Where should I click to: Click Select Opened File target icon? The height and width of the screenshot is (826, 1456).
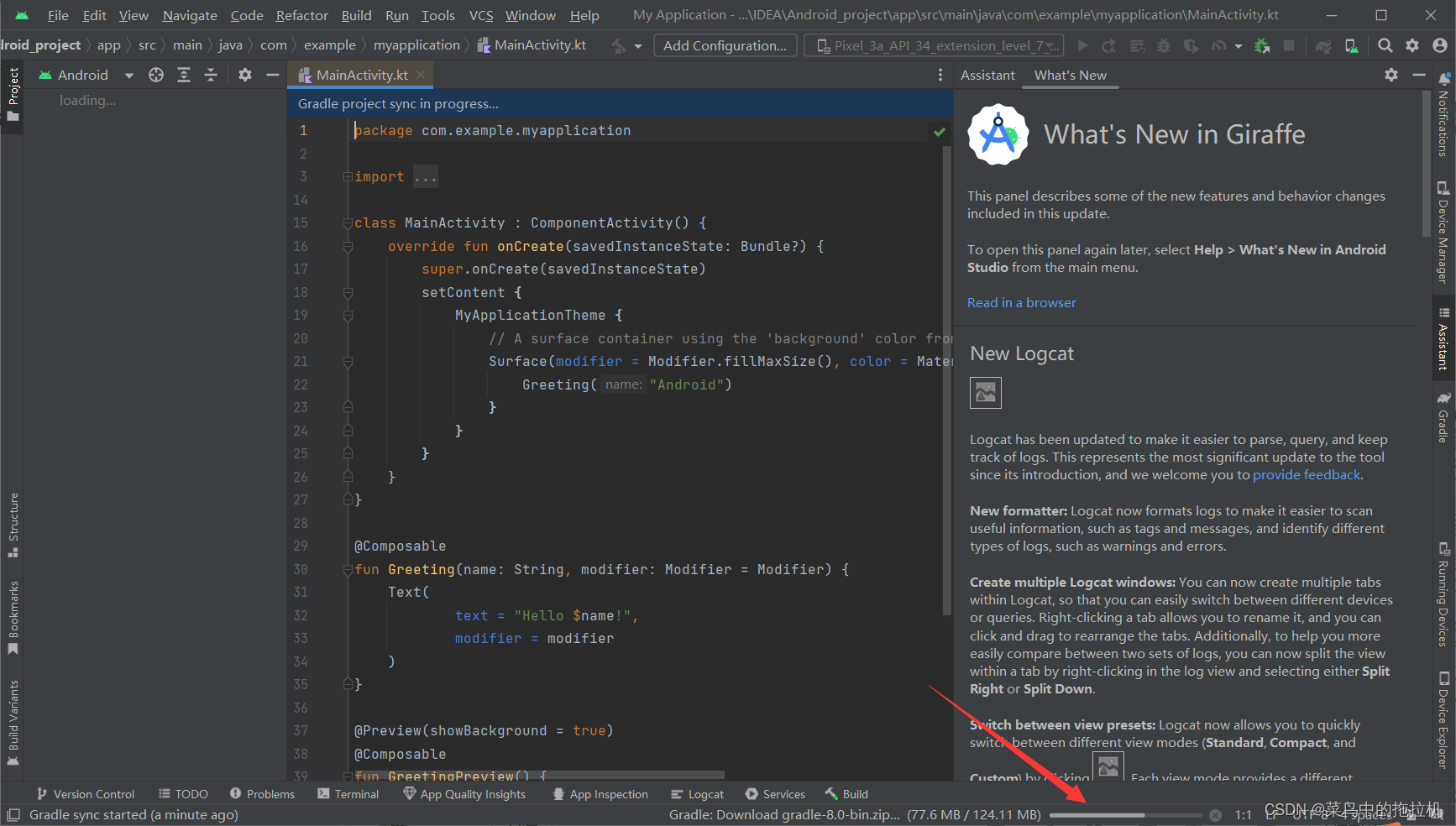click(x=156, y=76)
